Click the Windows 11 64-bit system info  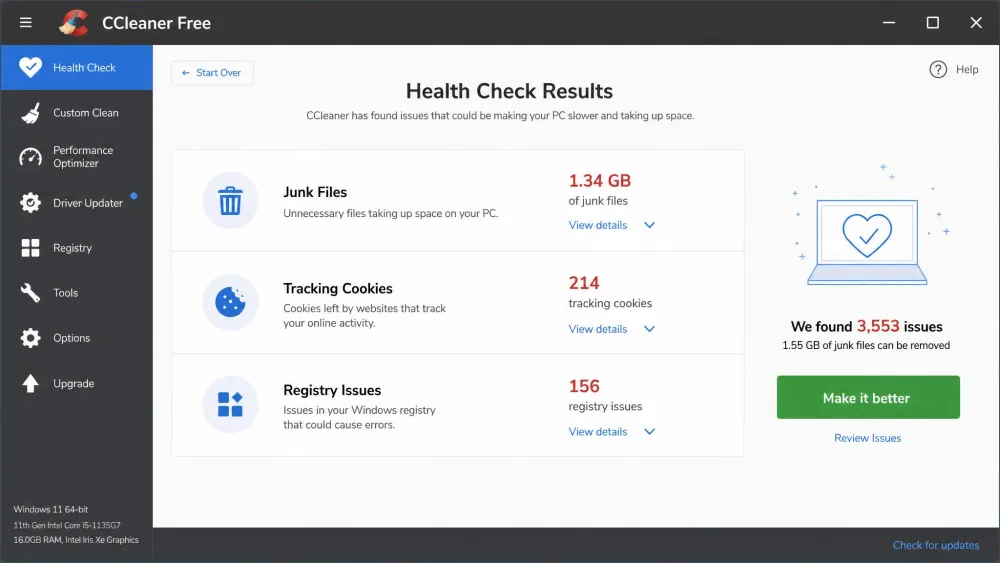pos(51,509)
